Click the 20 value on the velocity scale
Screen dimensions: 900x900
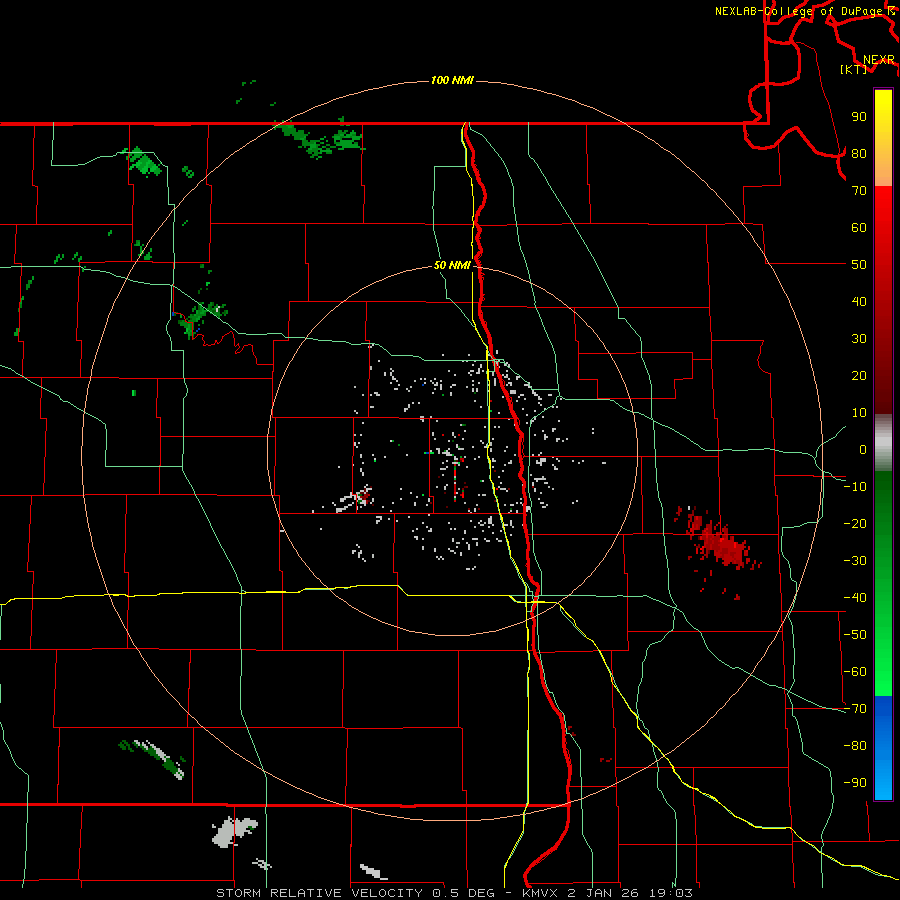(859, 376)
